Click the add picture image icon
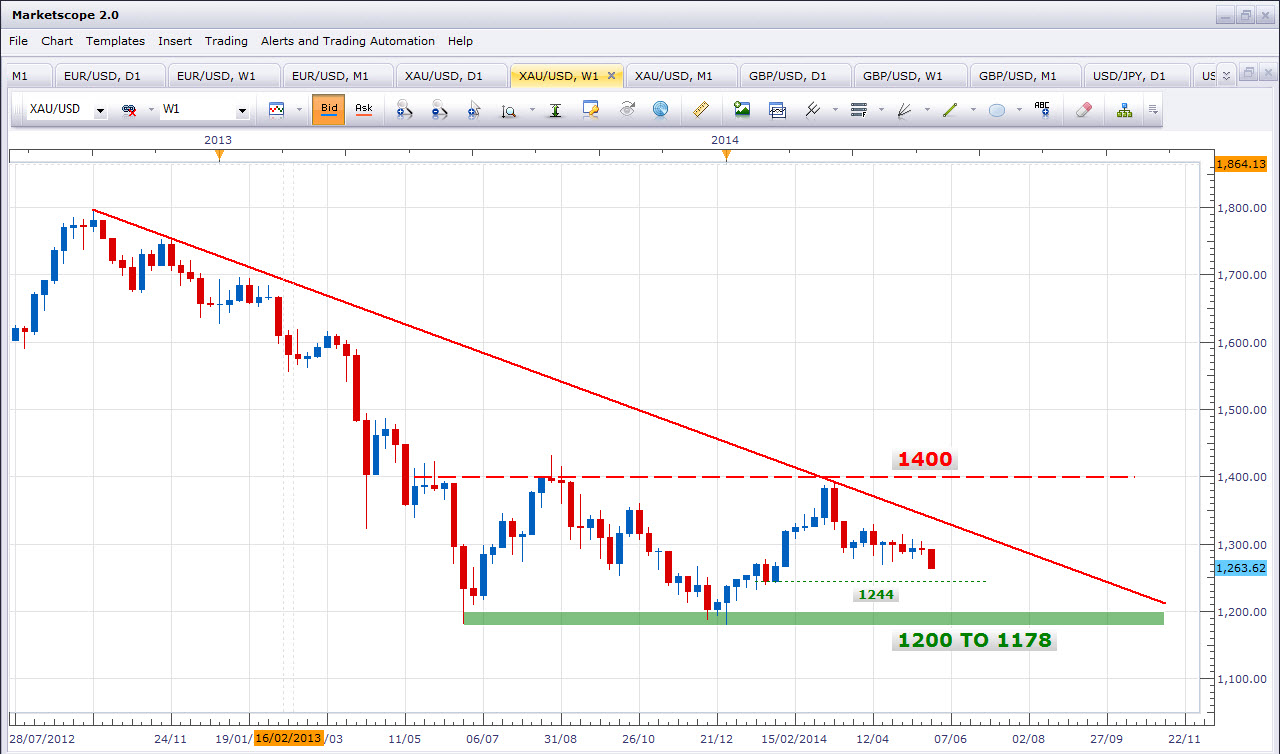 tap(742, 110)
